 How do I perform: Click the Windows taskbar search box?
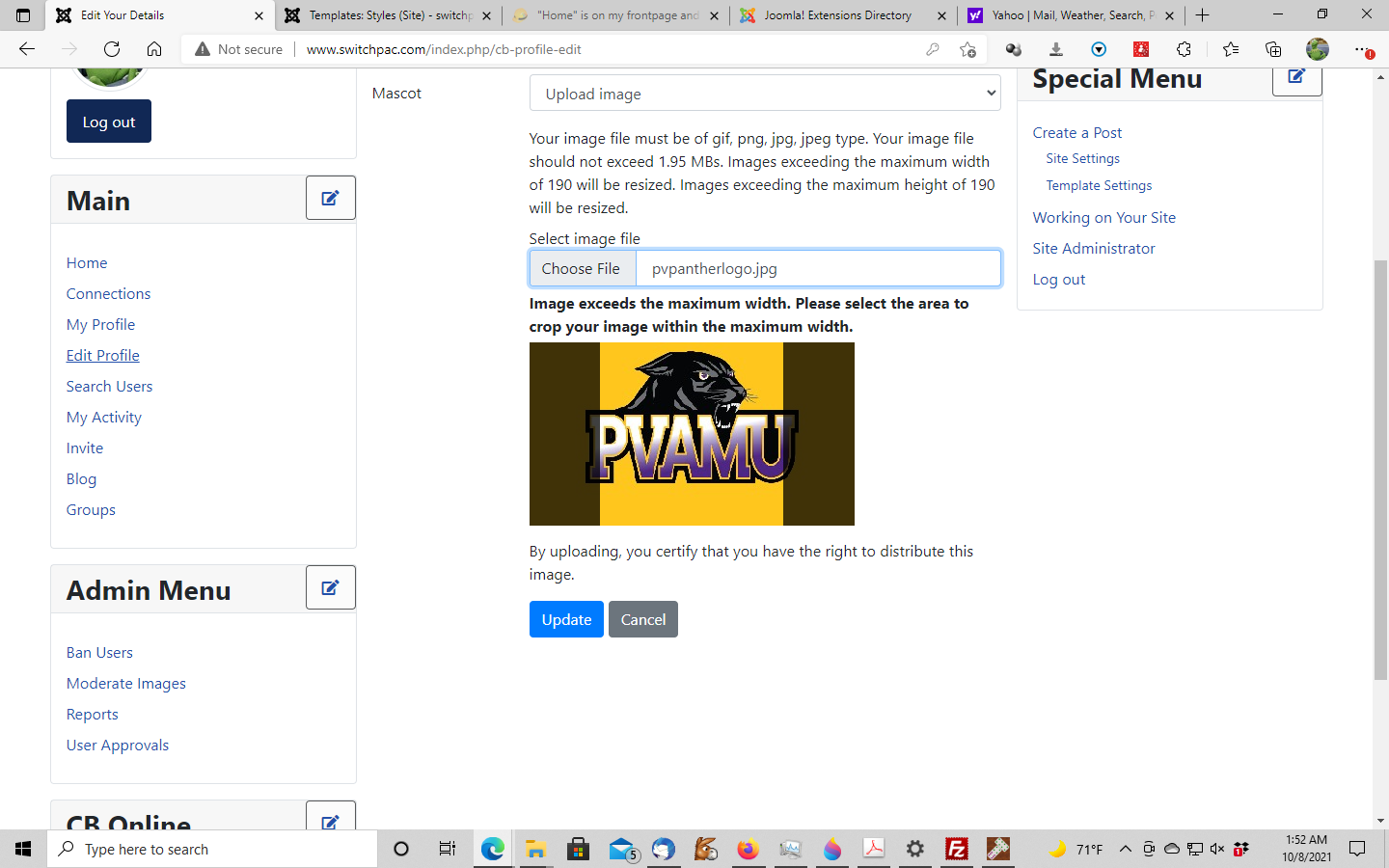tap(212, 849)
